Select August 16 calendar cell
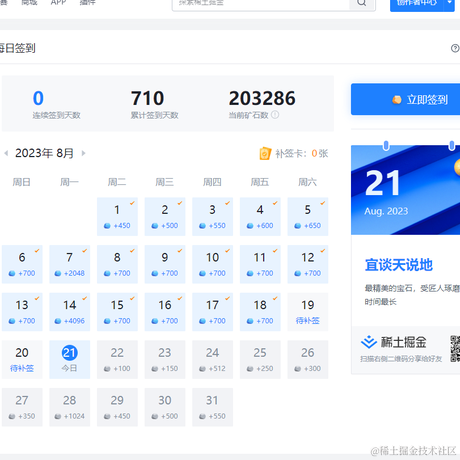The height and width of the screenshot is (460, 460). point(165,312)
